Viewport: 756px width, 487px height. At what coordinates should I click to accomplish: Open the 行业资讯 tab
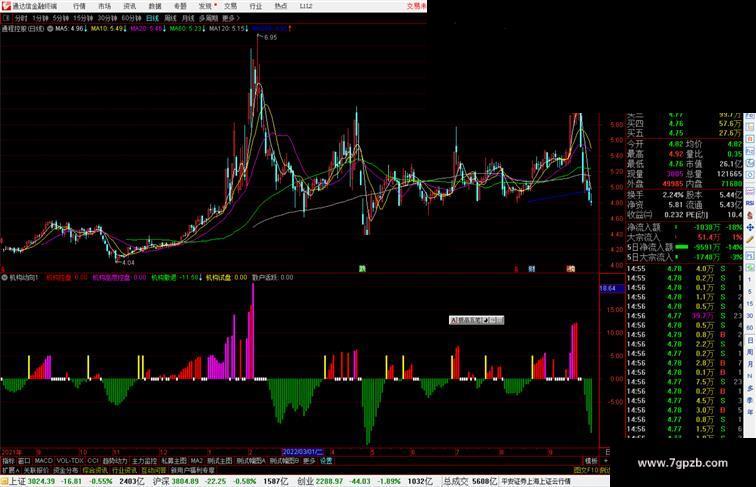pos(124,470)
